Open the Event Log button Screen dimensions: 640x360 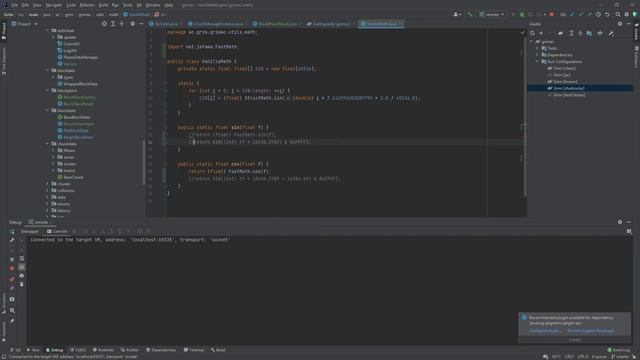[619, 350]
